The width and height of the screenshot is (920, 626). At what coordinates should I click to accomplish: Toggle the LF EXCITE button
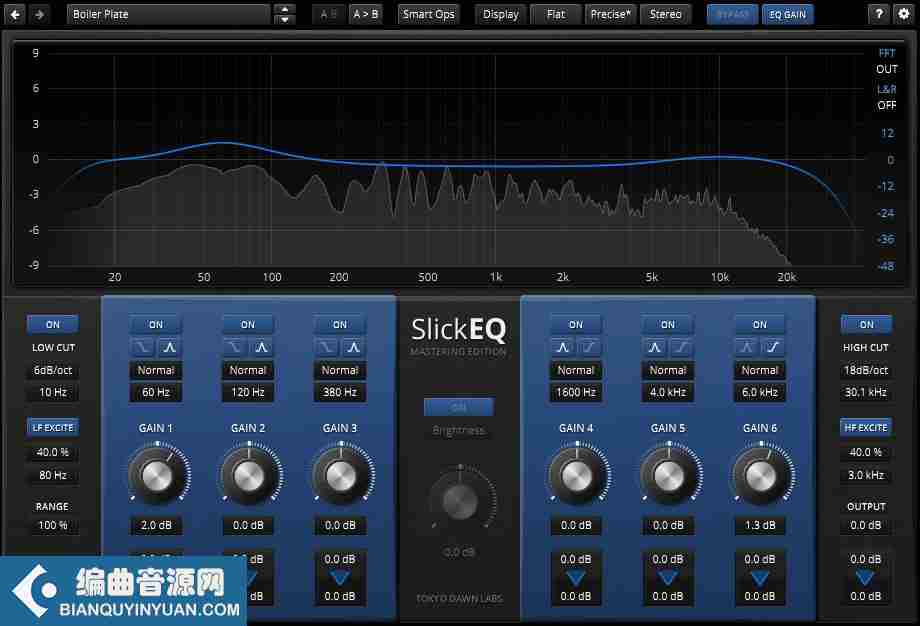coord(53,428)
